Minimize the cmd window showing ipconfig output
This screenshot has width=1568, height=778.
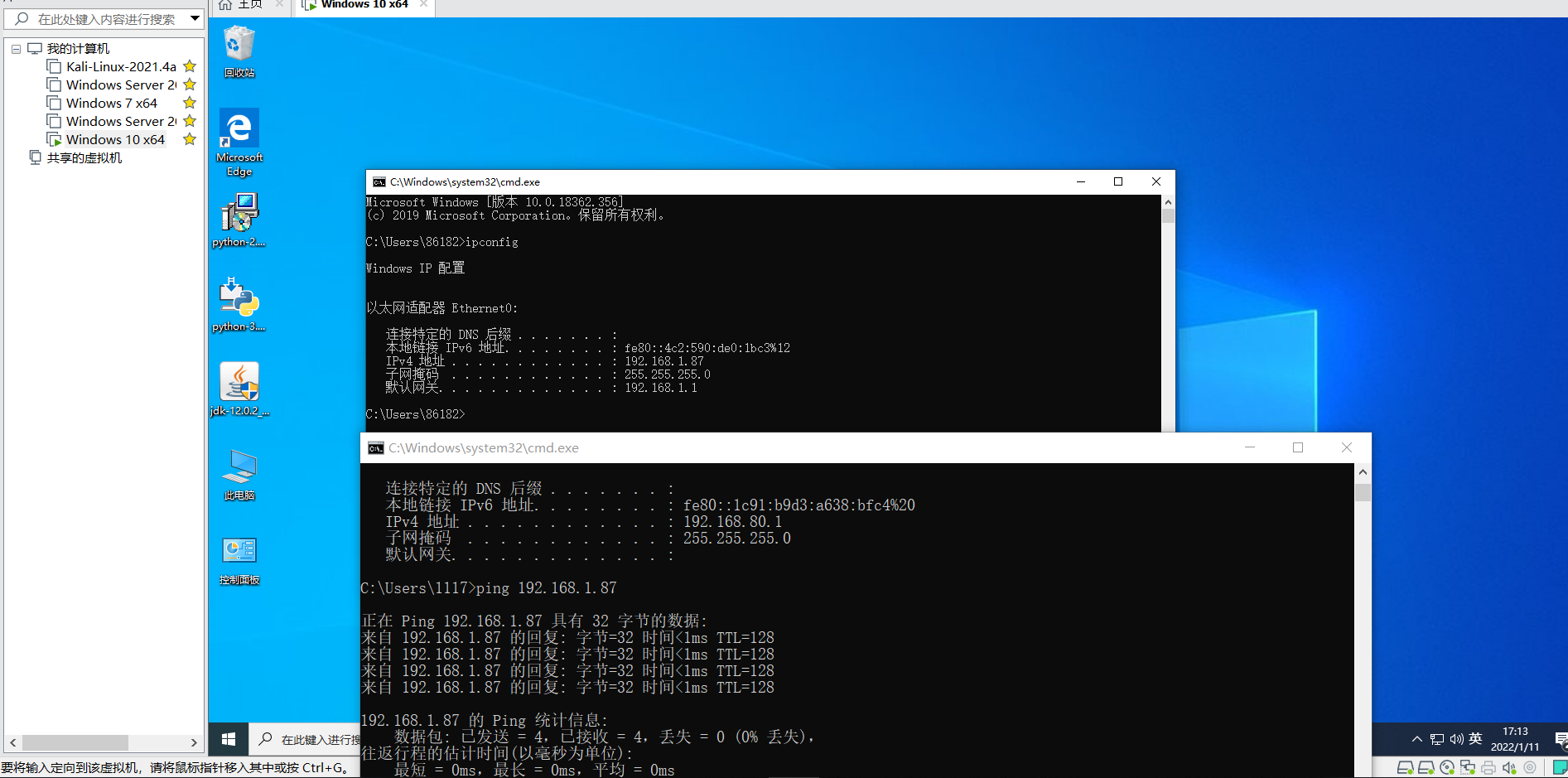[1081, 181]
